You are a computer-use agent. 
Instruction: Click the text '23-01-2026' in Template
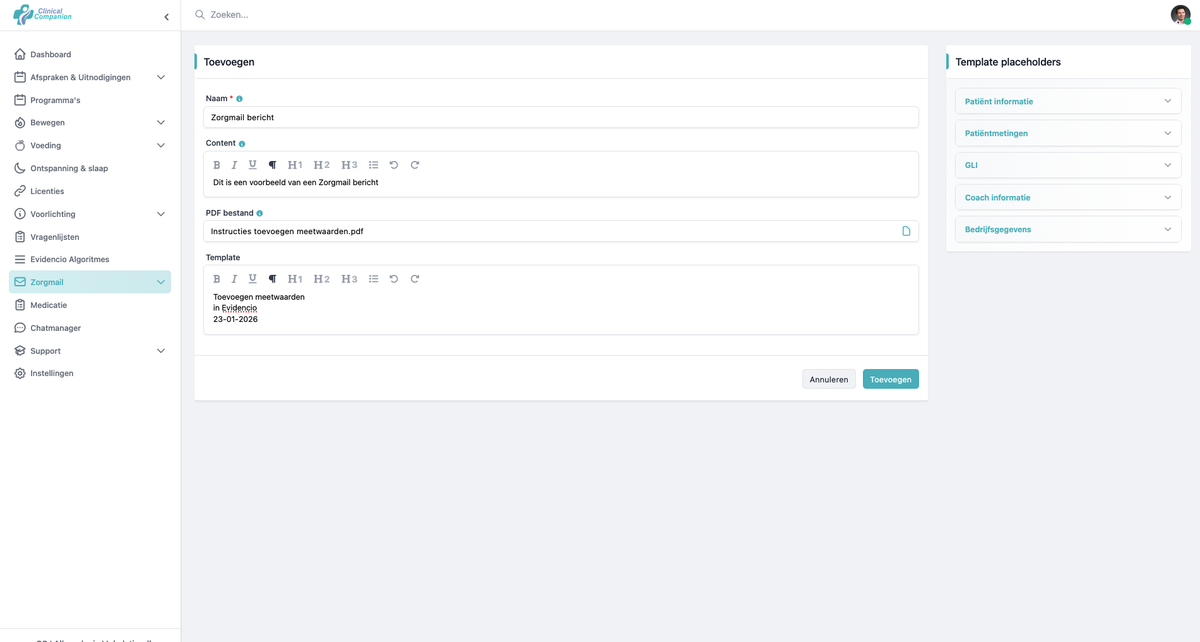(x=235, y=319)
